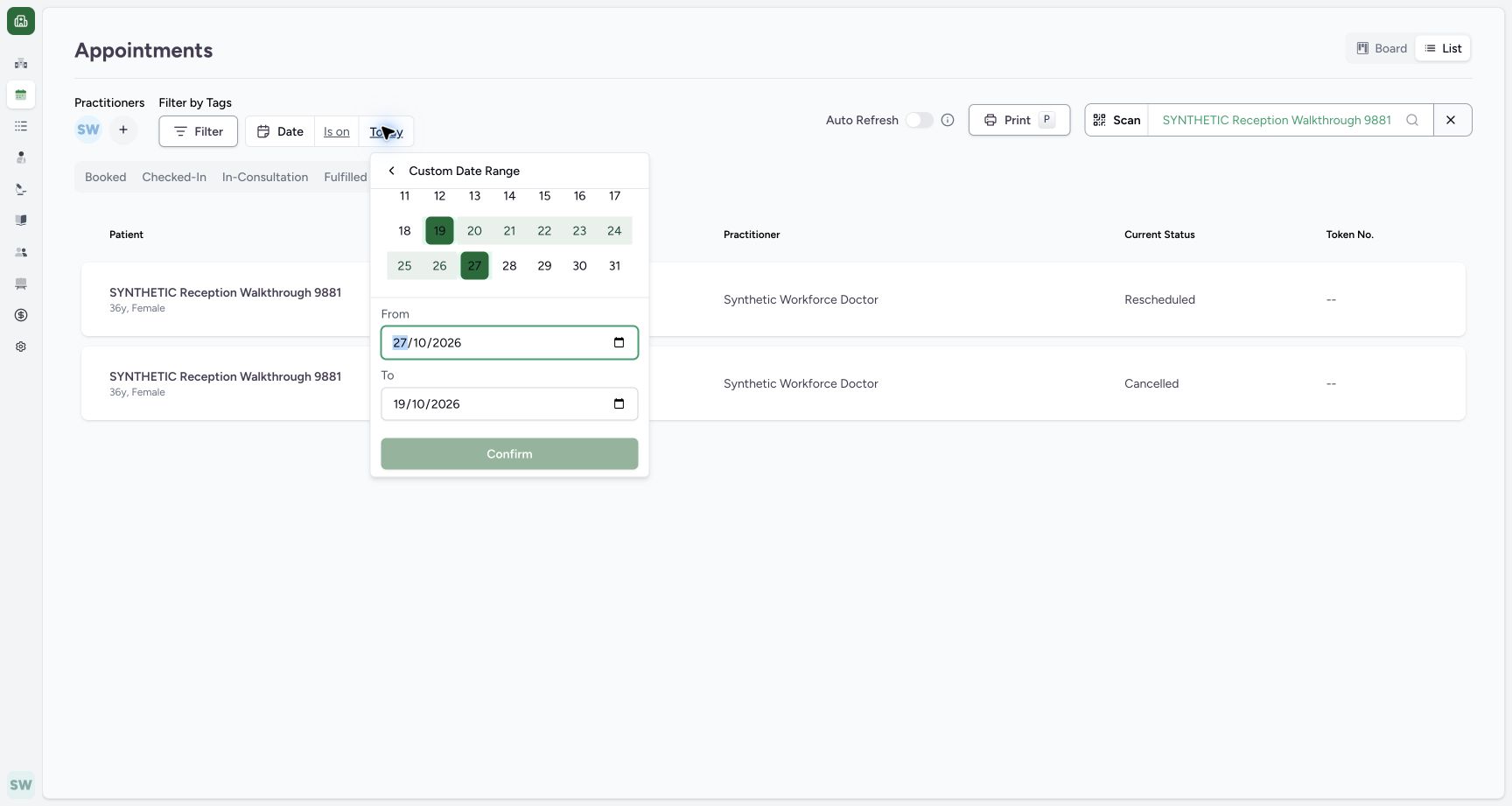Switch to List view
This screenshot has height=806, width=1512.
pos(1443,48)
